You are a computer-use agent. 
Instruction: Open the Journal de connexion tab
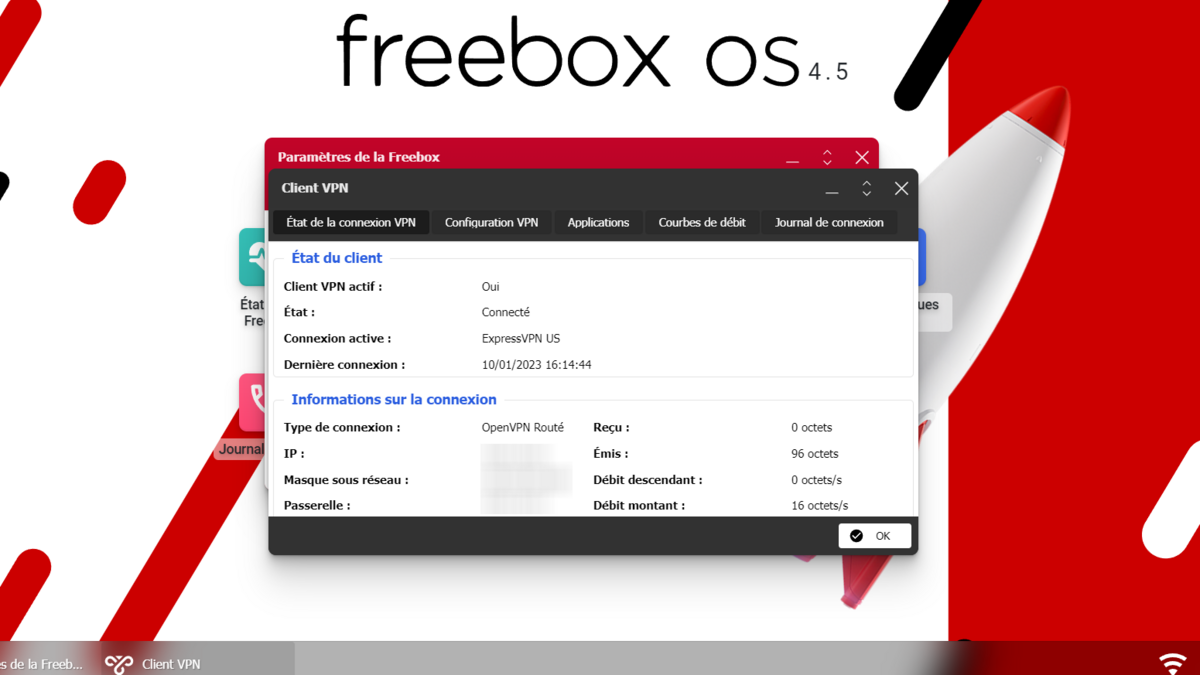coord(829,222)
